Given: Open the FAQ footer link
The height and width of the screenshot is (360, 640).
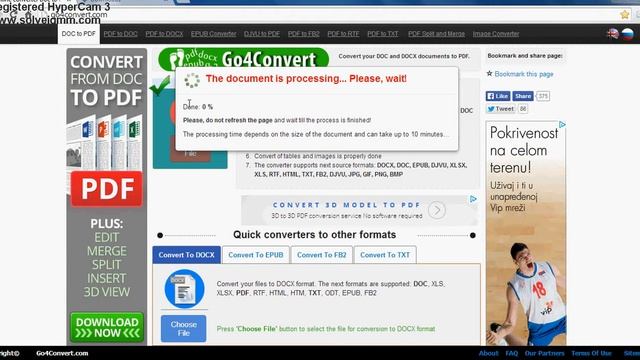Looking at the screenshot, I should coord(511,353).
